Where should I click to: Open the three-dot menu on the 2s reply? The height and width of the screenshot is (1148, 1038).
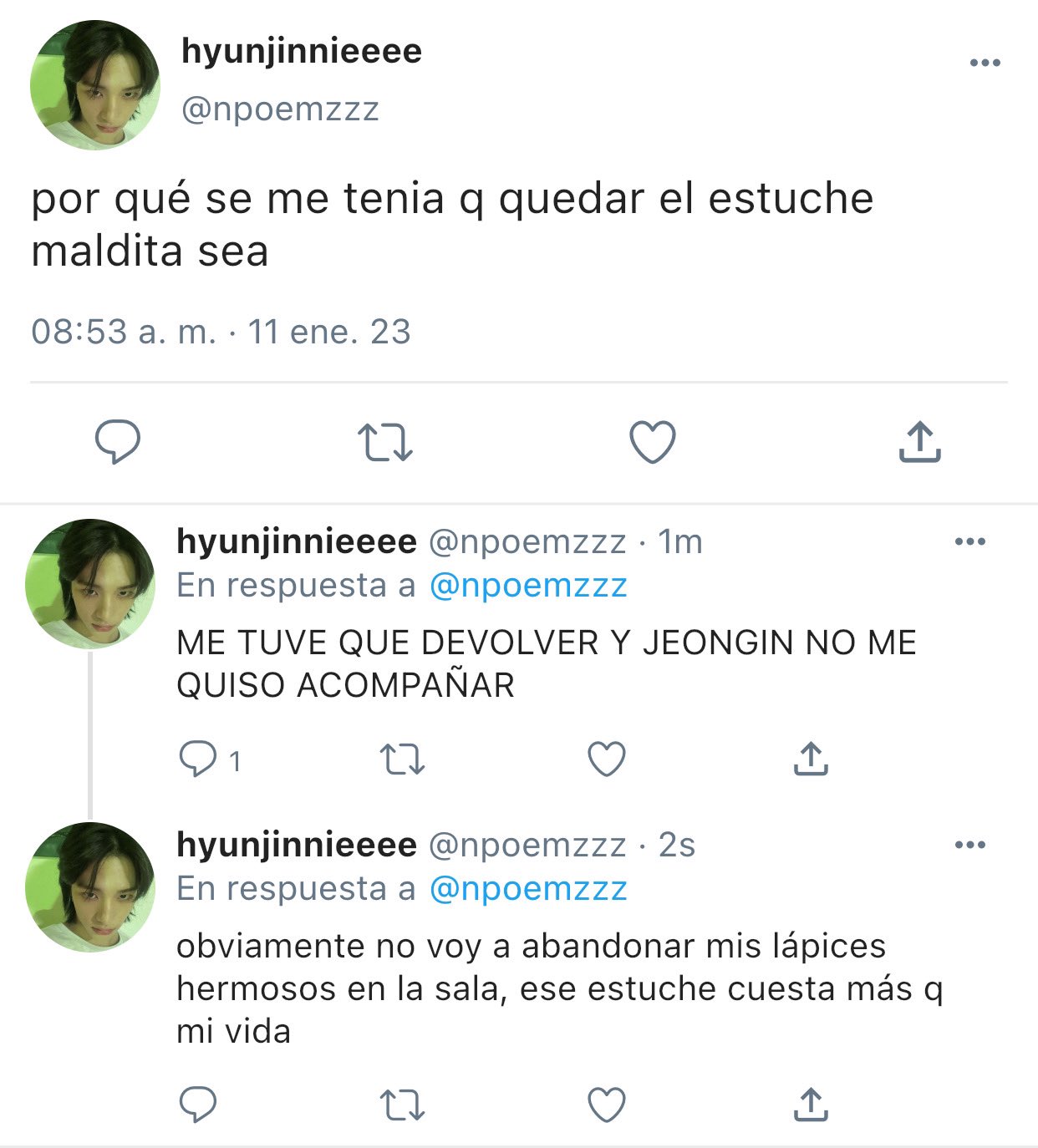point(969,845)
